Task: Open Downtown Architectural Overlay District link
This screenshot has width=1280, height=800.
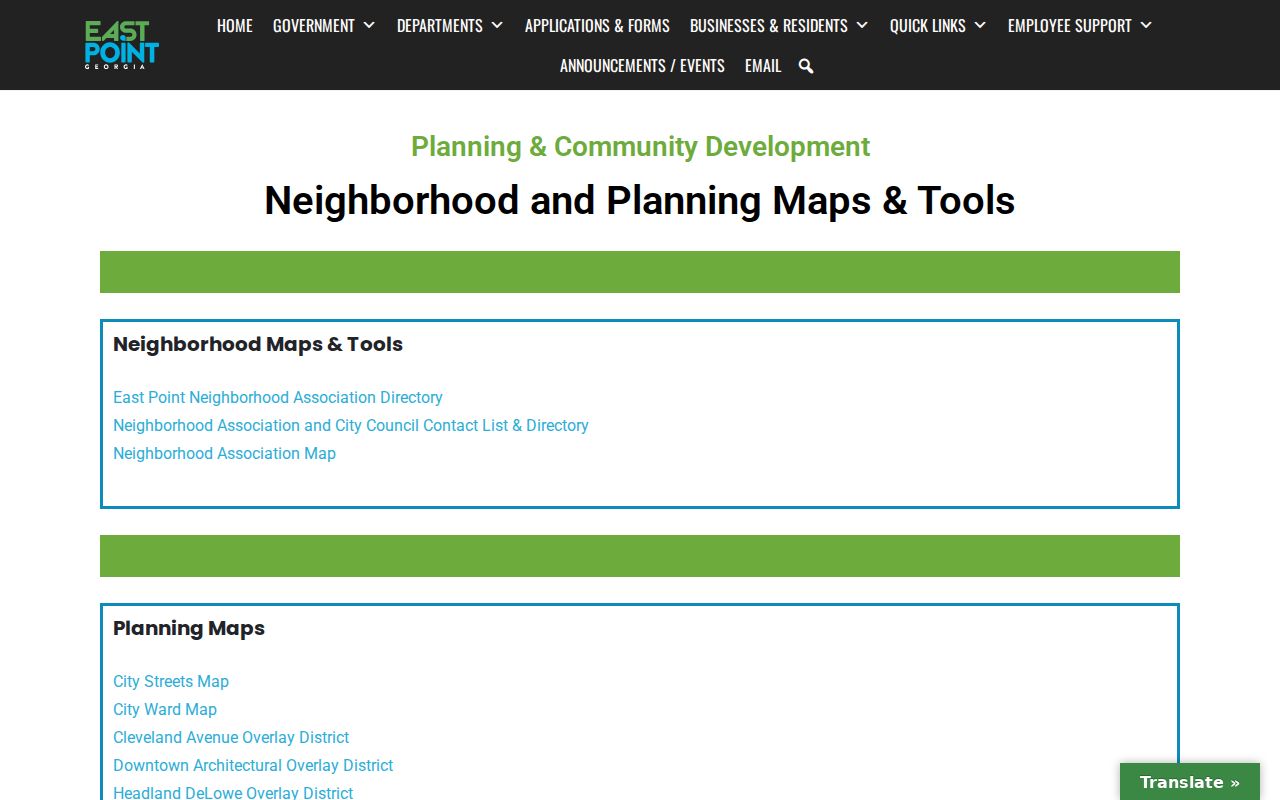Action: [253, 765]
